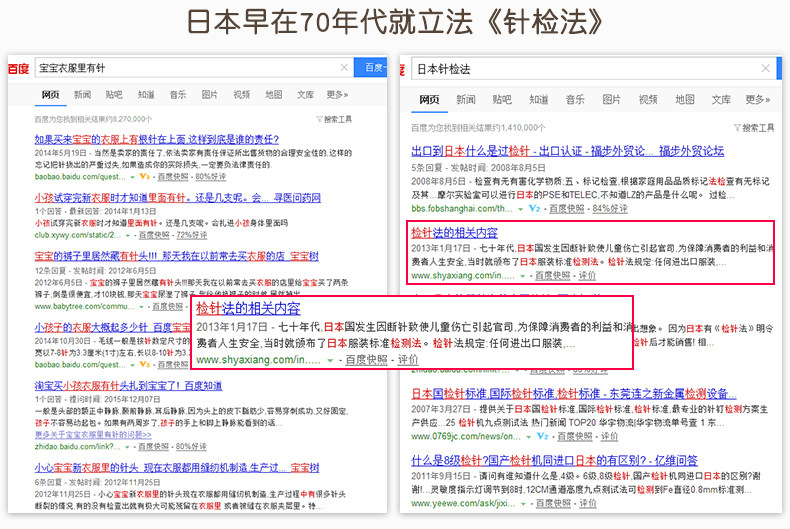Open 音乐 tab in right window
Image resolution: width=790 pixels, height=529 pixels.
pos(575,100)
